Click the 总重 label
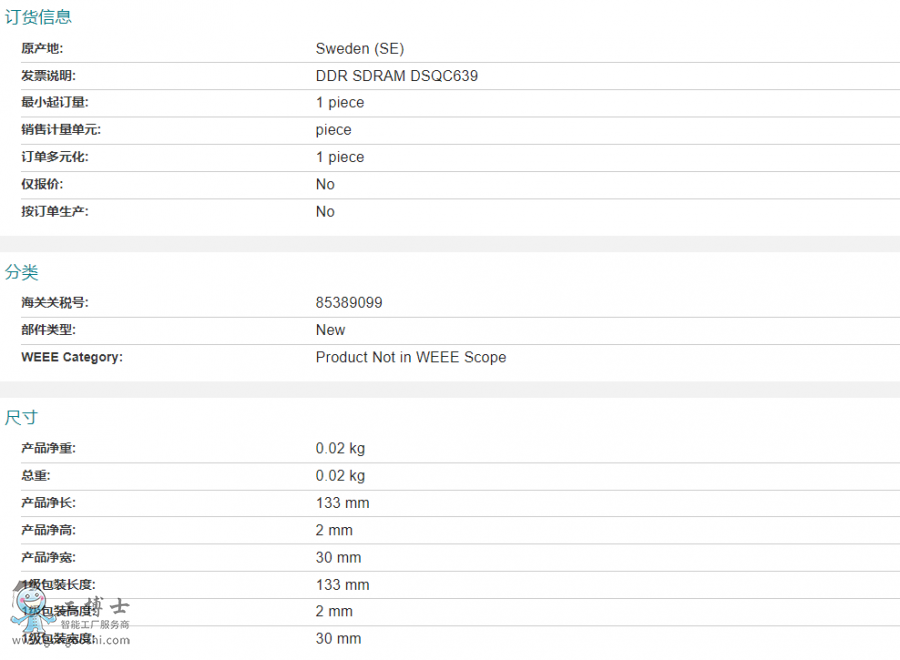Image resolution: width=900 pixels, height=660 pixels. [35, 476]
